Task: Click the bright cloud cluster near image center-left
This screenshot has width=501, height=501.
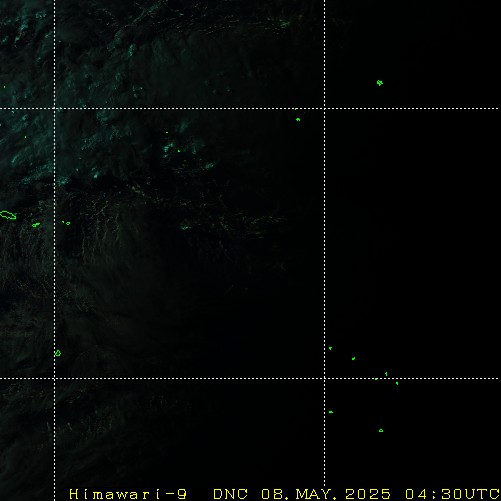Action: (169, 148)
